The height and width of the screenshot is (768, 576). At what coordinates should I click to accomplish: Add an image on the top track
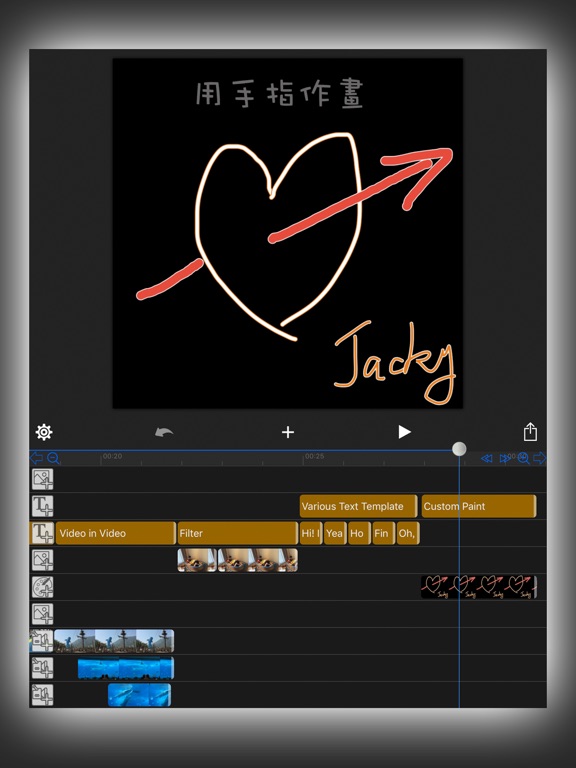coord(43,480)
